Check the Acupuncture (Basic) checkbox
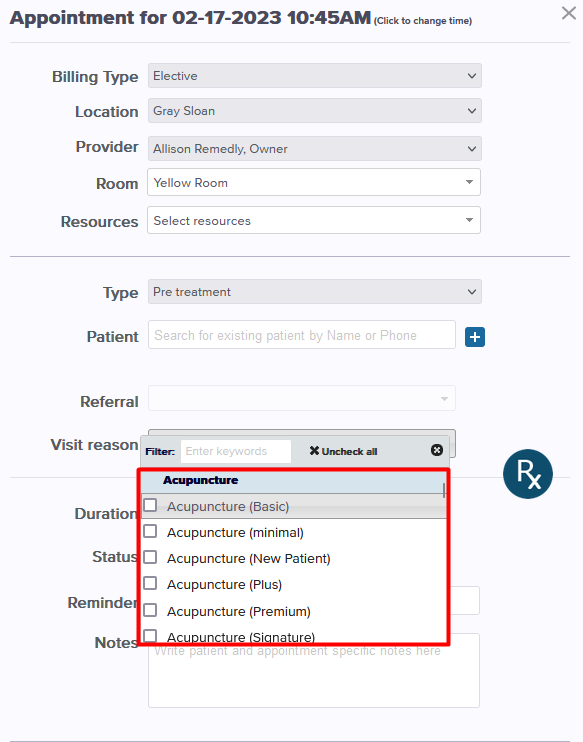This screenshot has height=742, width=583. point(150,505)
